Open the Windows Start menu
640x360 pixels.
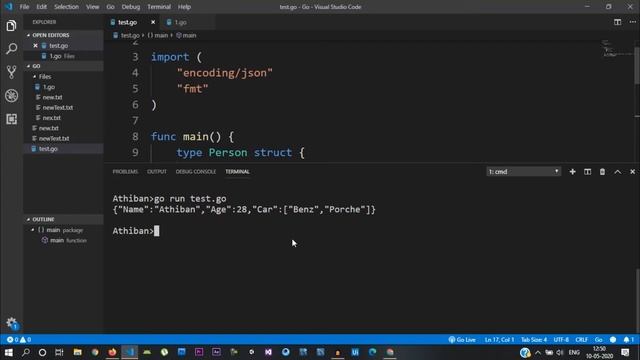point(9,352)
